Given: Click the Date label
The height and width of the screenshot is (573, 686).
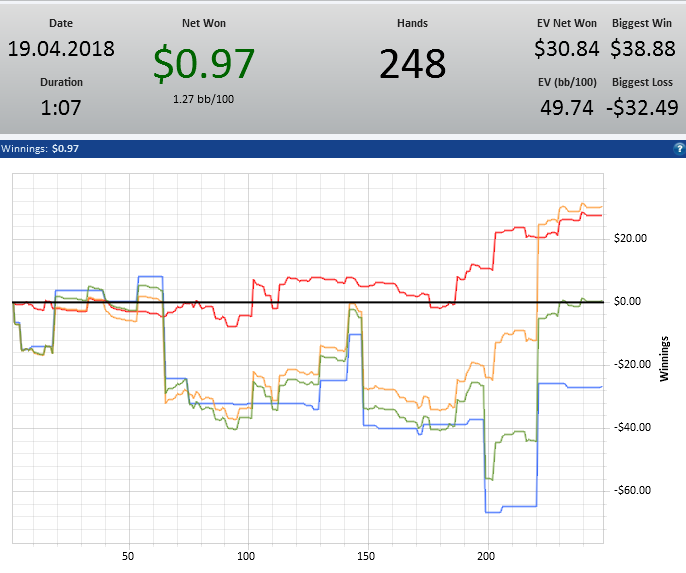Looking at the screenshot, I should click(61, 23).
